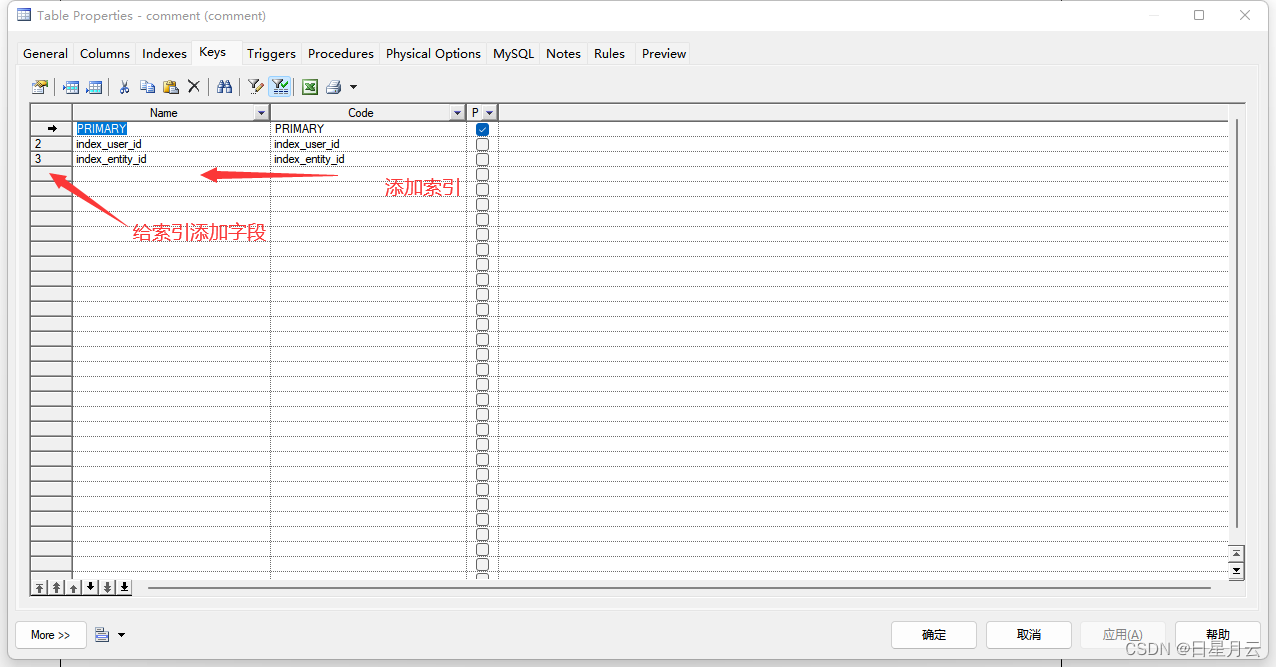
Task: Select row header number 2
Action: pyautogui.click(x=51, y=144)
